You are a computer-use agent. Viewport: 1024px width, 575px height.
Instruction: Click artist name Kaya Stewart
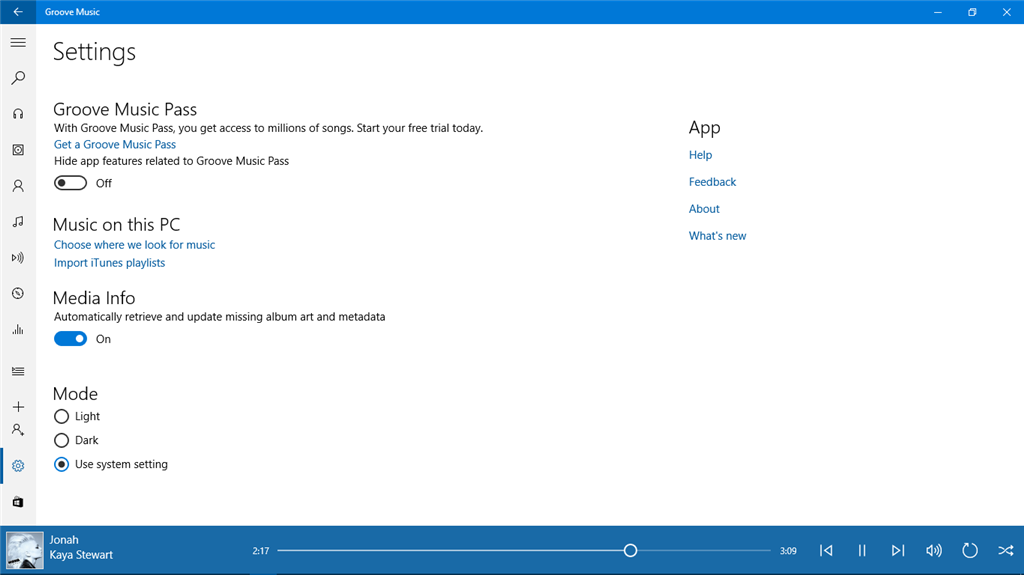(x=81, y=555)
